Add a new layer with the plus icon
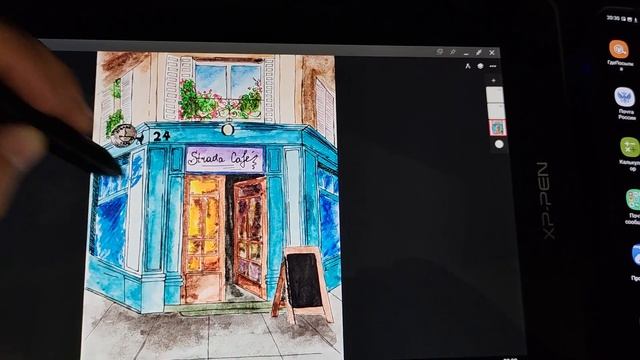 click(493, 80)
